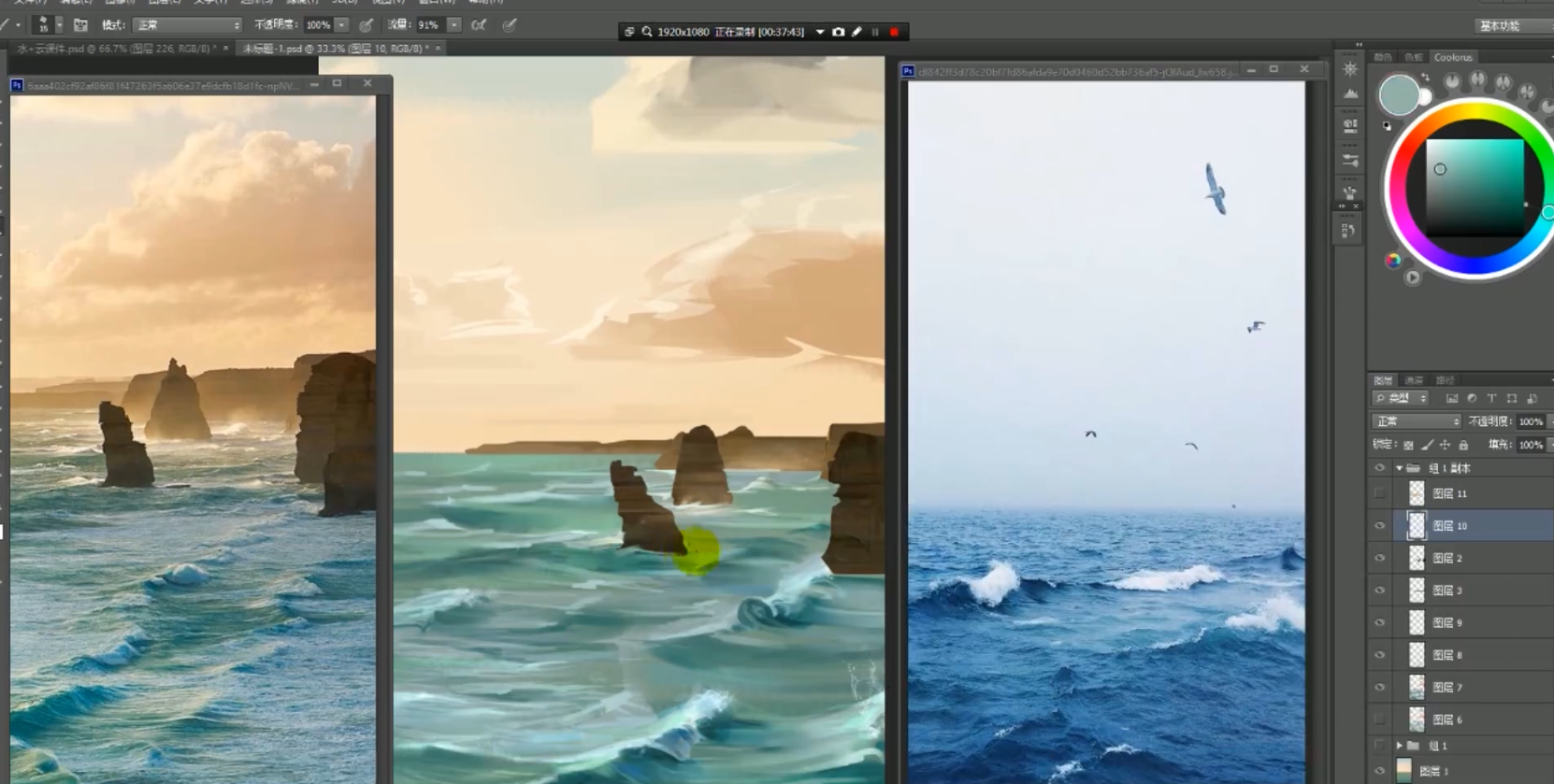
Task: Click the ship-wheel icon in the collapsed panel dock
Action: 1350,69
